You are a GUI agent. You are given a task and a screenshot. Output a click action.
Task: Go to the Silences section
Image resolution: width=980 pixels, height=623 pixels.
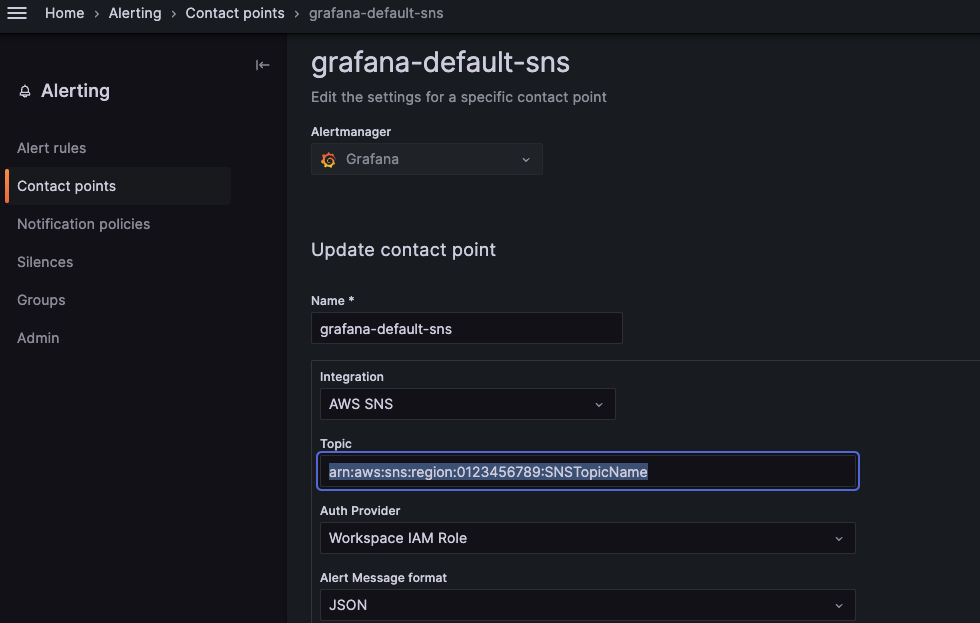pyautogui.click(x=44, y=261)
